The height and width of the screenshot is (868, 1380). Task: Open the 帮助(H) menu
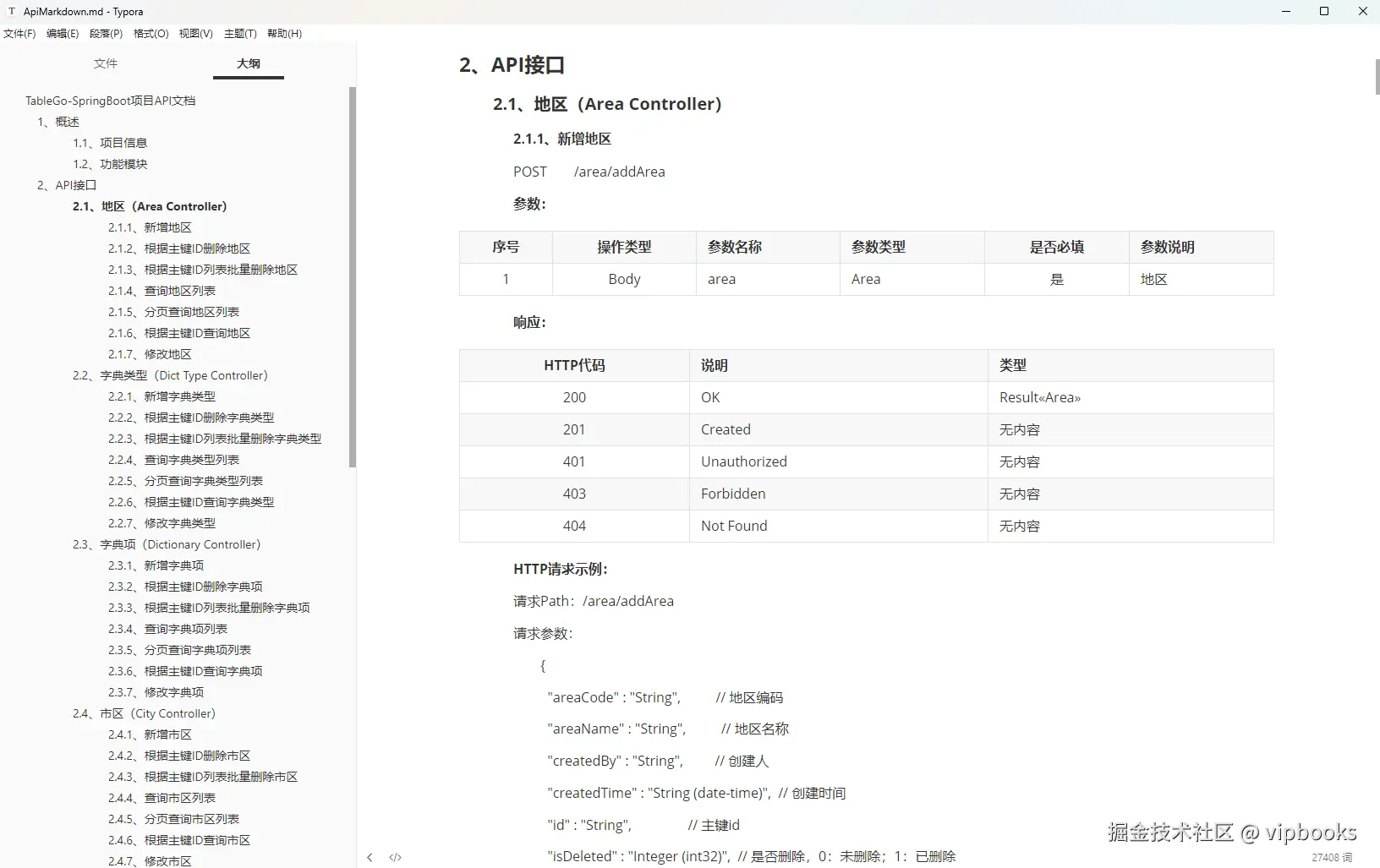284,34
